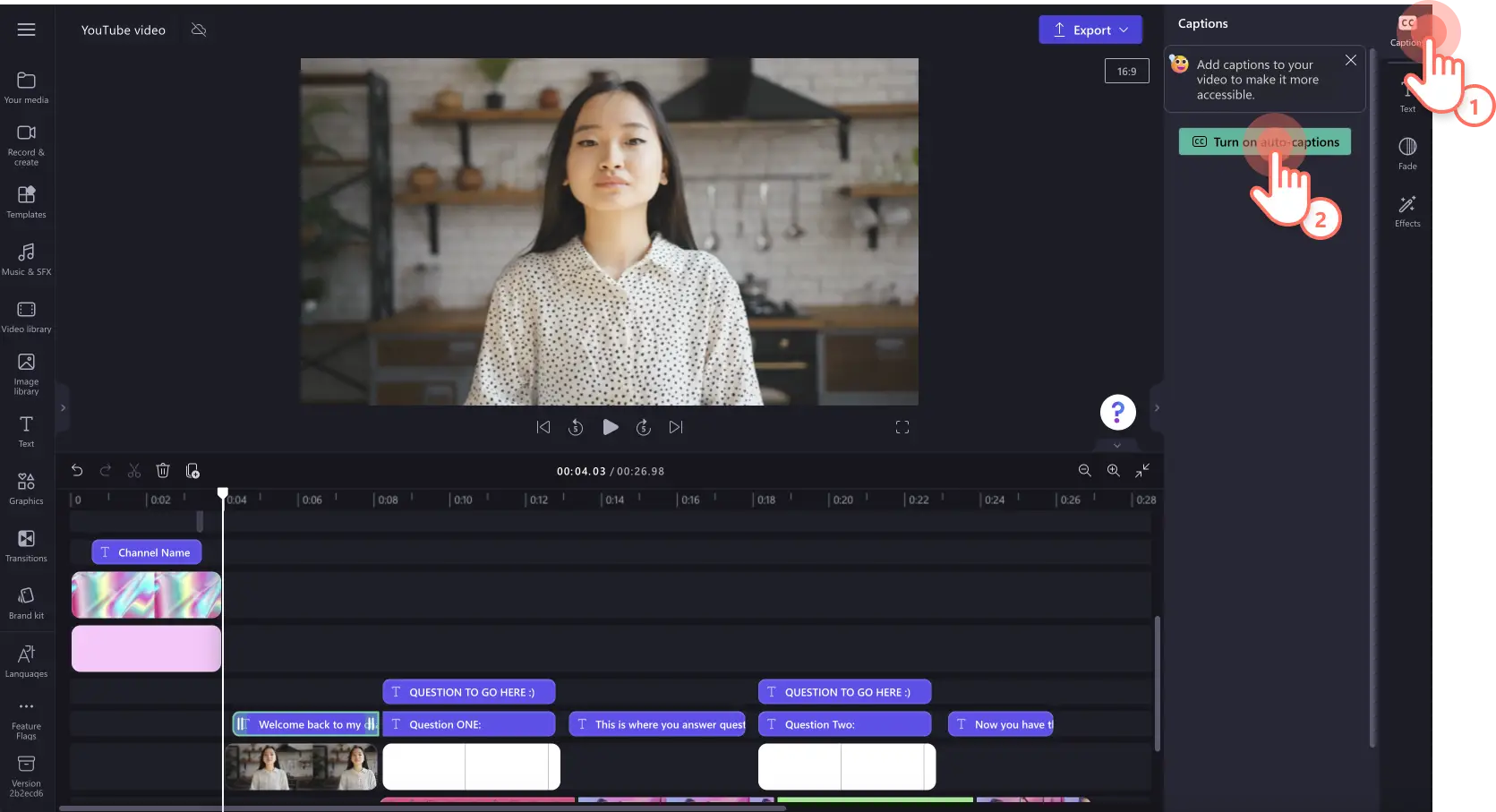Image resolution: width=1496 pixels, height=812 pixels.
Task: Select first QUESTION TO GO HERE clip
Action: (x=469, y=692)
